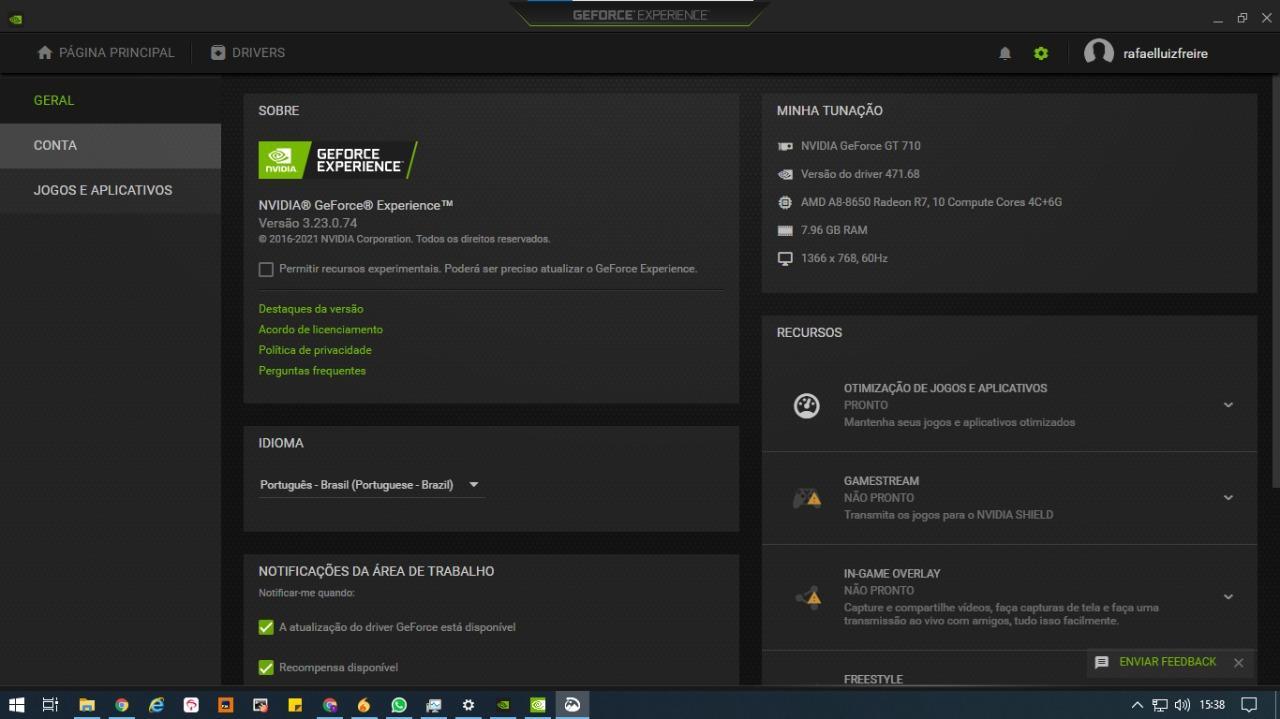The image size is (1280, 719).
Task: Launch first Google Chrome taskbar icon
Action: point(122,705)
